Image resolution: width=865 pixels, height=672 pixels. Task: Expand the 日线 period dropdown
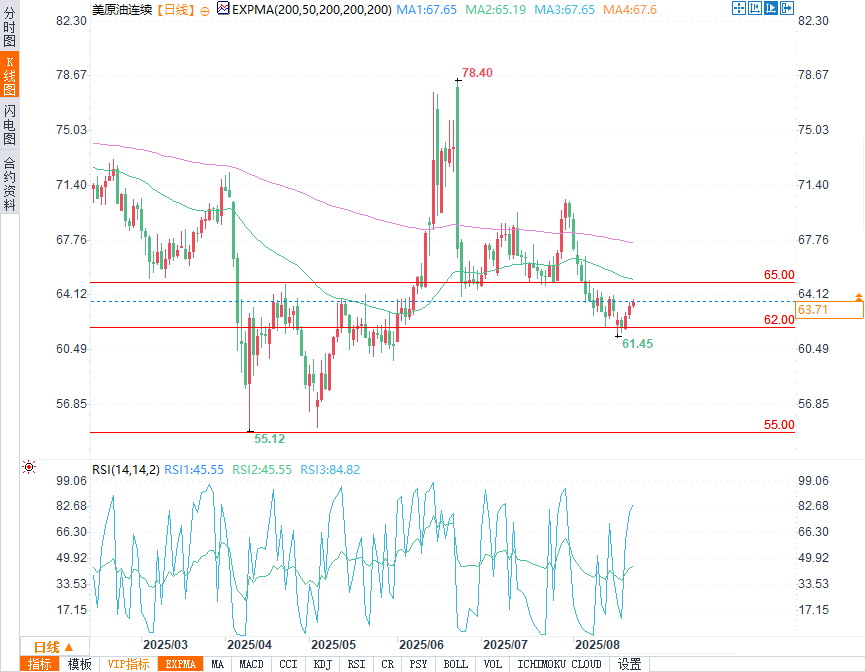55,647
